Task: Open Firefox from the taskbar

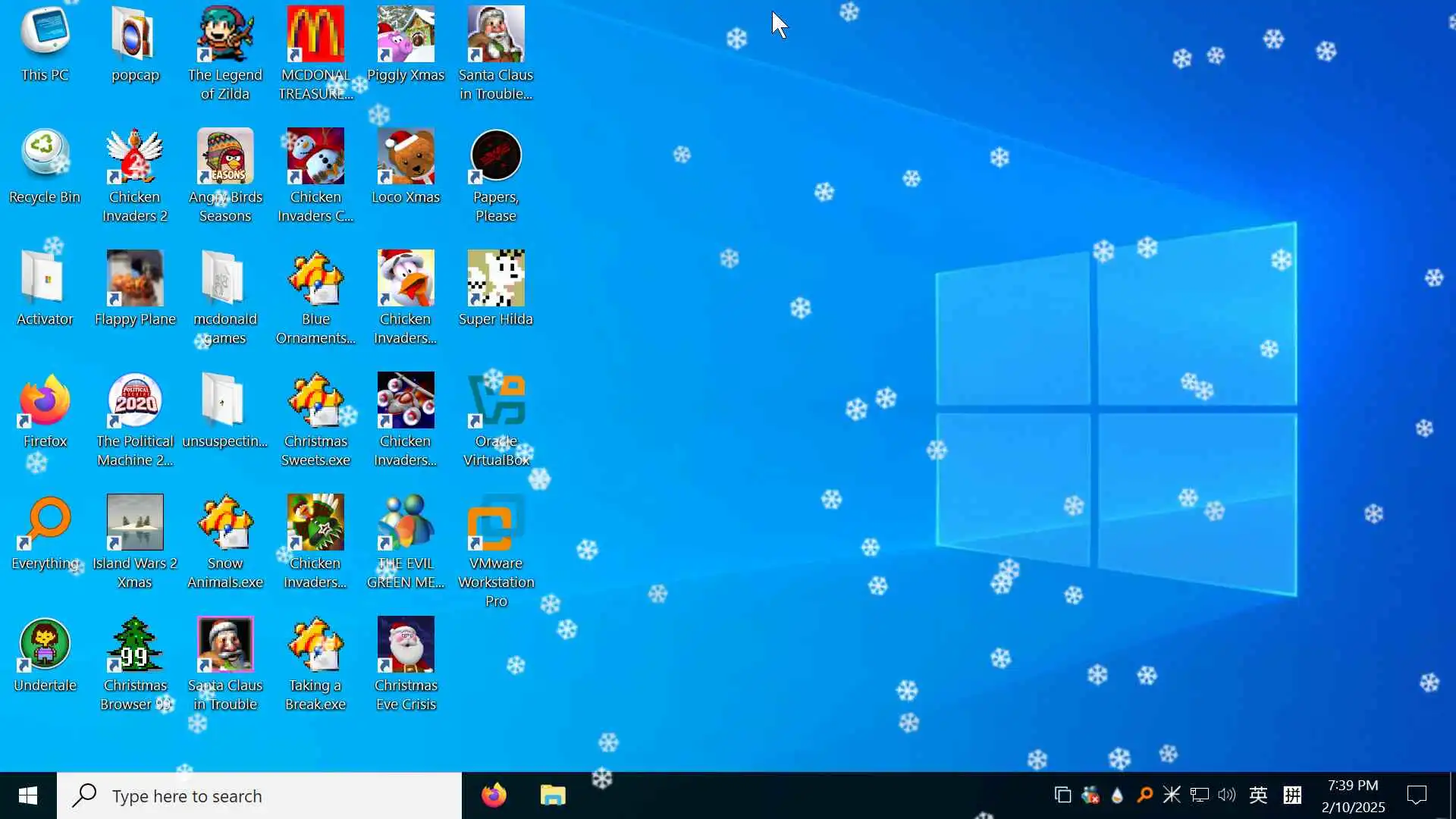Action: click(x=494, y=795)
